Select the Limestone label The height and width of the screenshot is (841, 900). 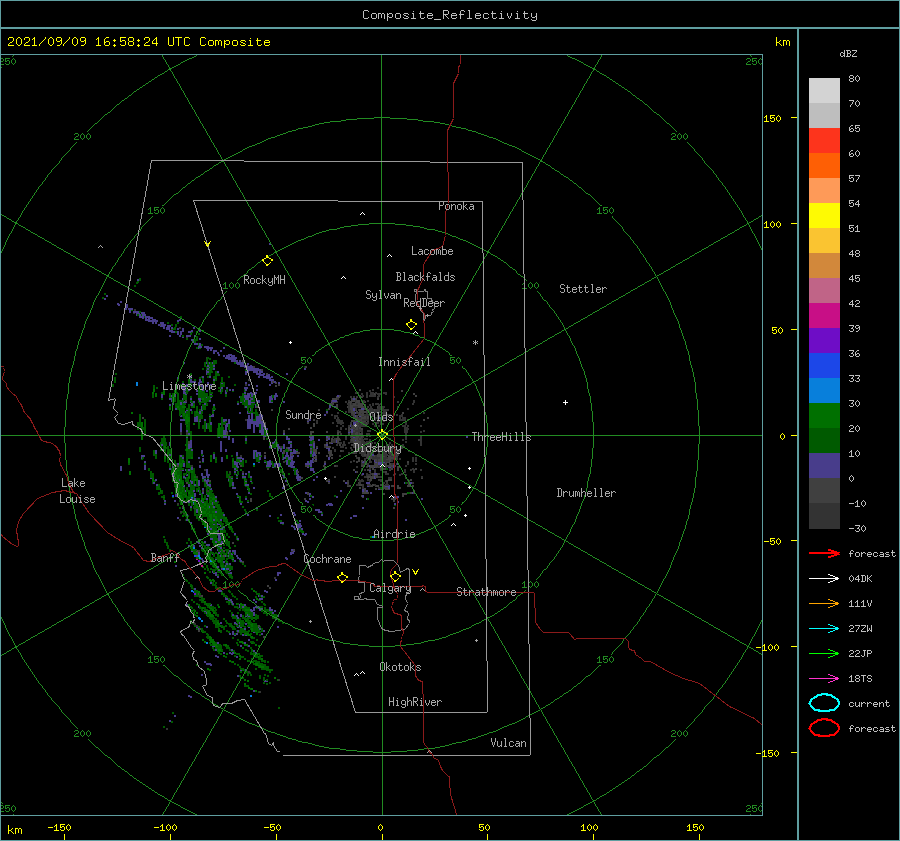click(x=189, y=386)
